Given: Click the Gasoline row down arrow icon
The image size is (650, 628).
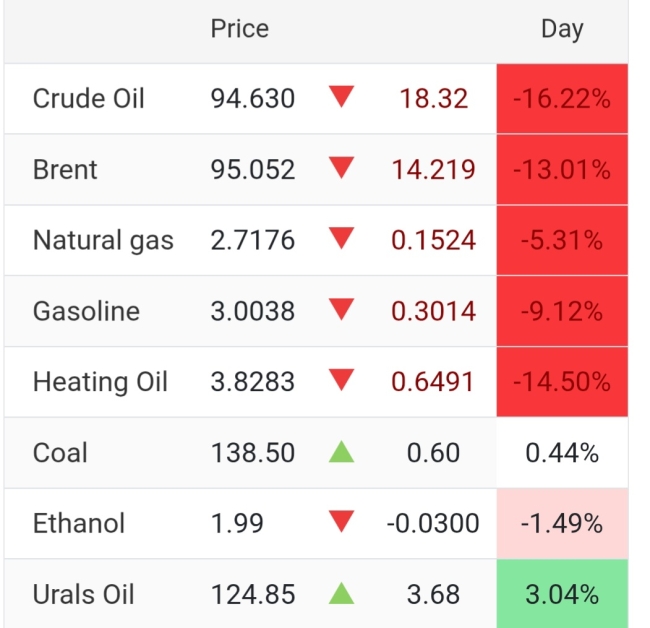Looking at the screenshot, I should 342,310.
